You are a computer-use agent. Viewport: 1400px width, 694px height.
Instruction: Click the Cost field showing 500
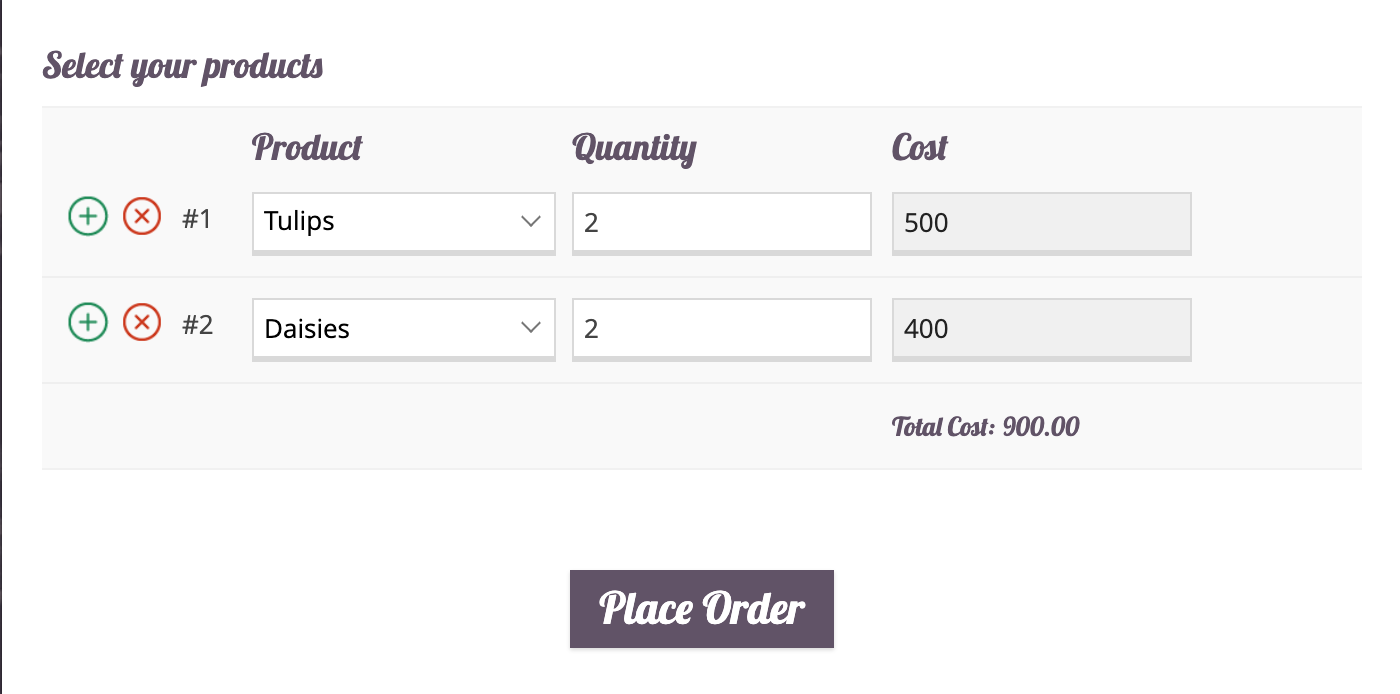click(1041, 221)
